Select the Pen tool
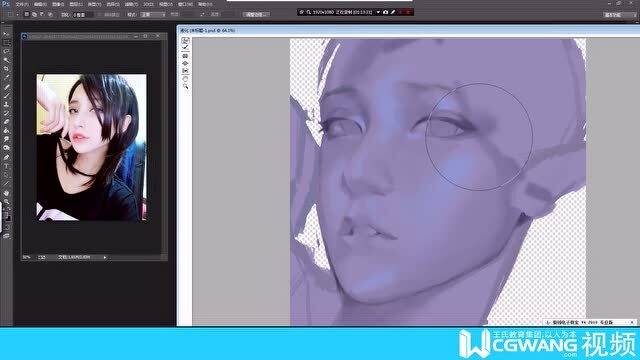640x360 pixels. point(6,157)
